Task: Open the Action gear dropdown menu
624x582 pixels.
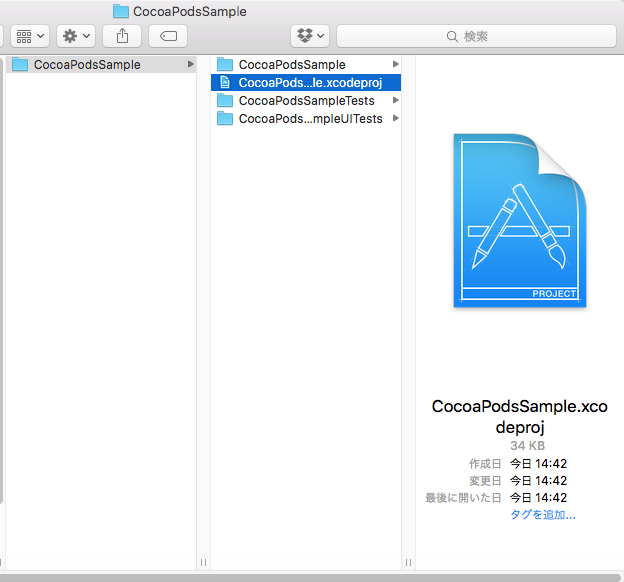Action: pyautogui.click(x=76, y=36)
